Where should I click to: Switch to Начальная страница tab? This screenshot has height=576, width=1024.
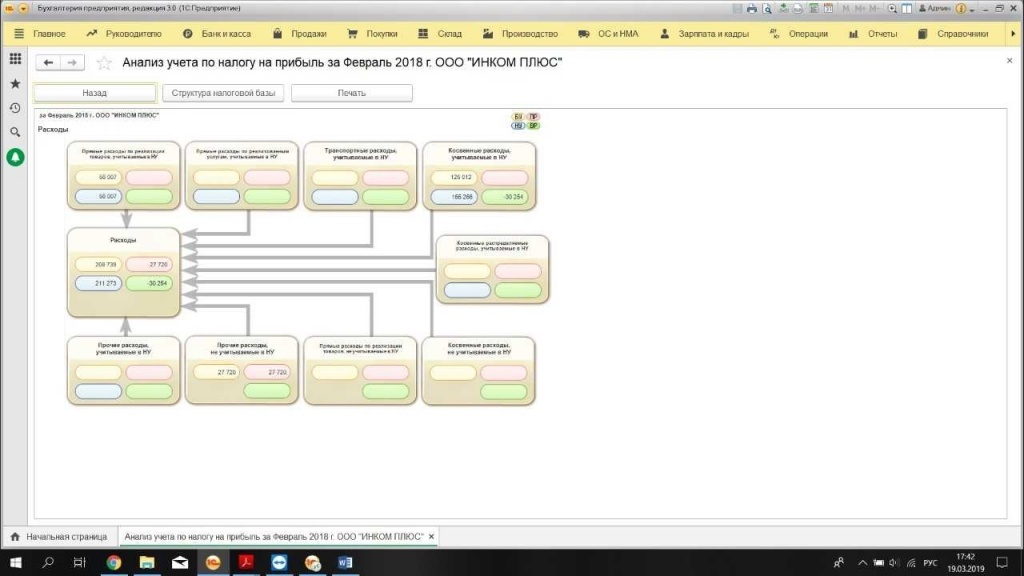59,537
